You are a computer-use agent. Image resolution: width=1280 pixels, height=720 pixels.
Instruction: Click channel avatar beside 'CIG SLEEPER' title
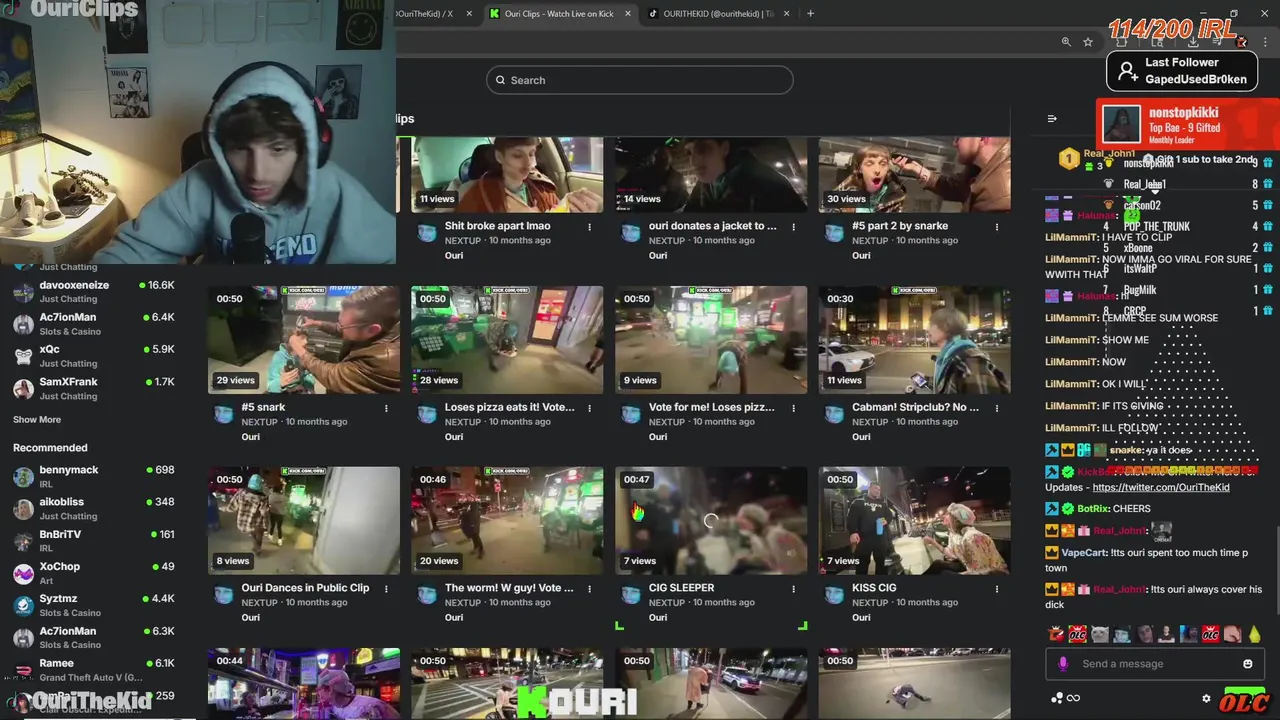point(631,595)
